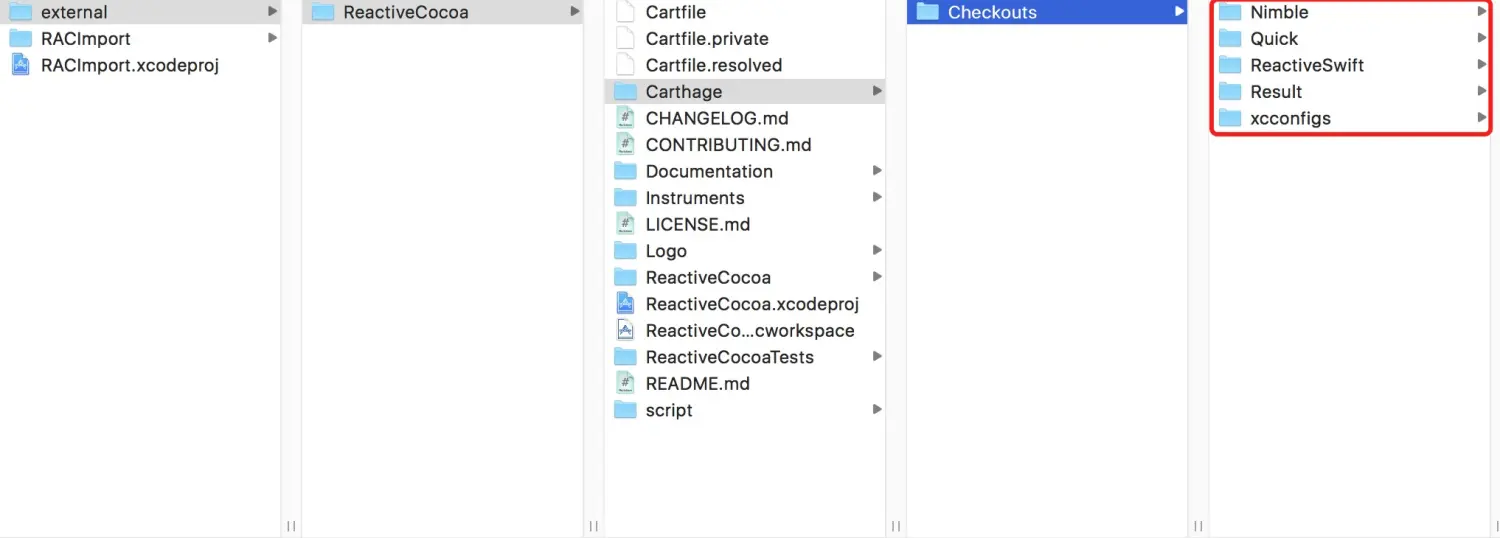Click the CHANGELOG.md markdown file icon
1500x538 pixels.
point(625,118)
